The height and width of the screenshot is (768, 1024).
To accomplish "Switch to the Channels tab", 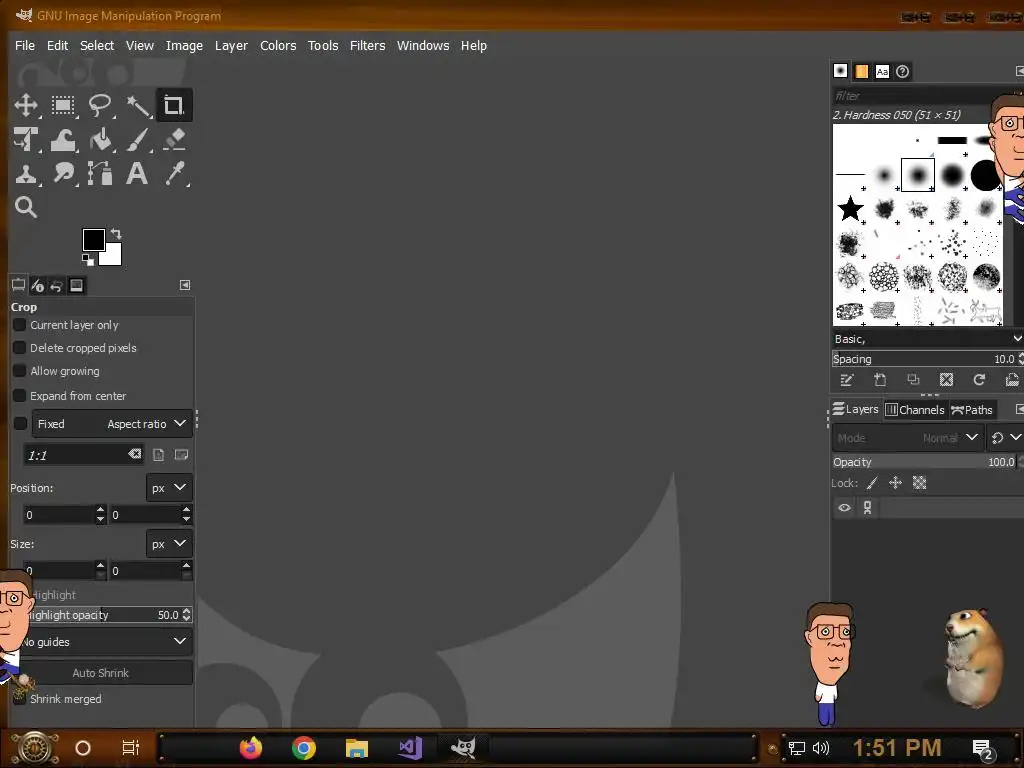I will tap(915, 409).
